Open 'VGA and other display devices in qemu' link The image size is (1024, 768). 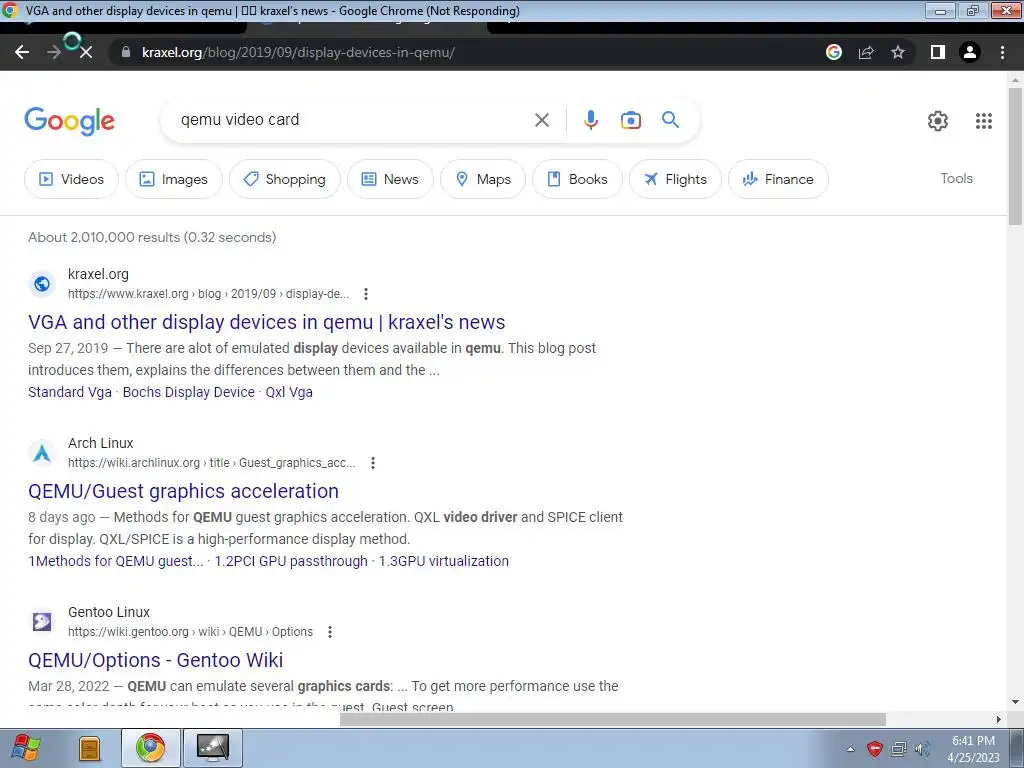click(266, 322)
